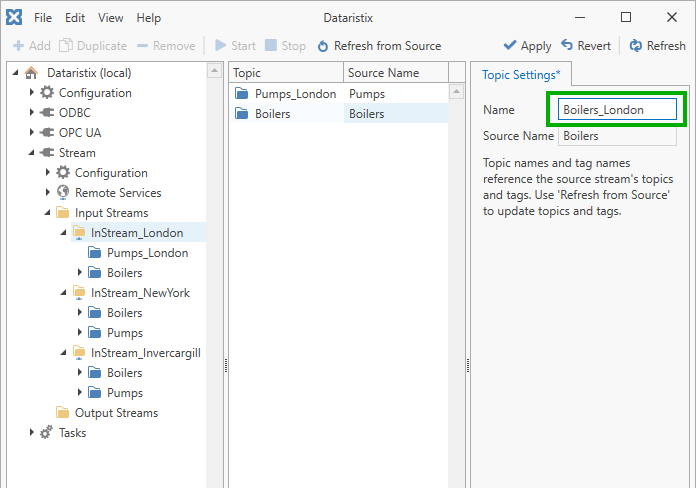Click Refresh from Source button
Screen dimensions: 696x488
[x=379, y=46]
